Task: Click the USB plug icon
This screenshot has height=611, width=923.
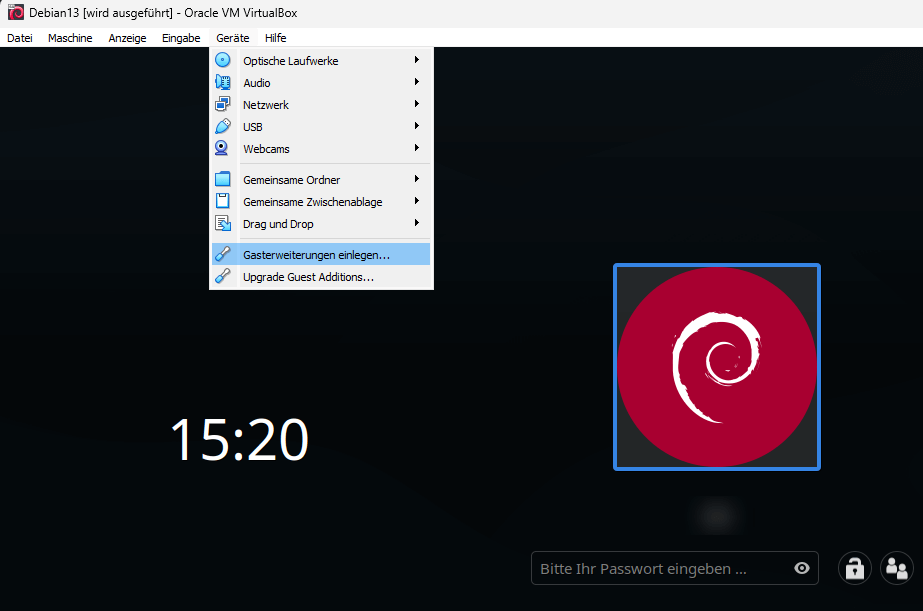Action: point(223,127)
